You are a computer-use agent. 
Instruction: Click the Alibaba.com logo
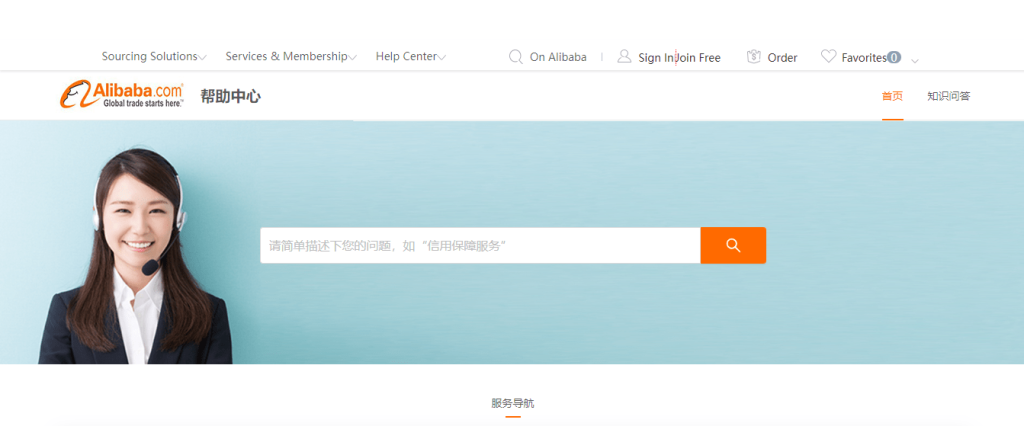point(121,95)
